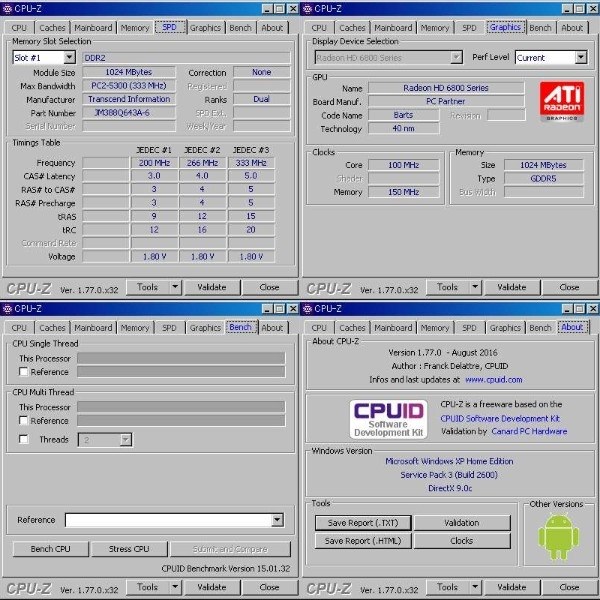Click Multi Thread This Processor score bar
This screenshot has height=600, width=600.
coord(181,407)
